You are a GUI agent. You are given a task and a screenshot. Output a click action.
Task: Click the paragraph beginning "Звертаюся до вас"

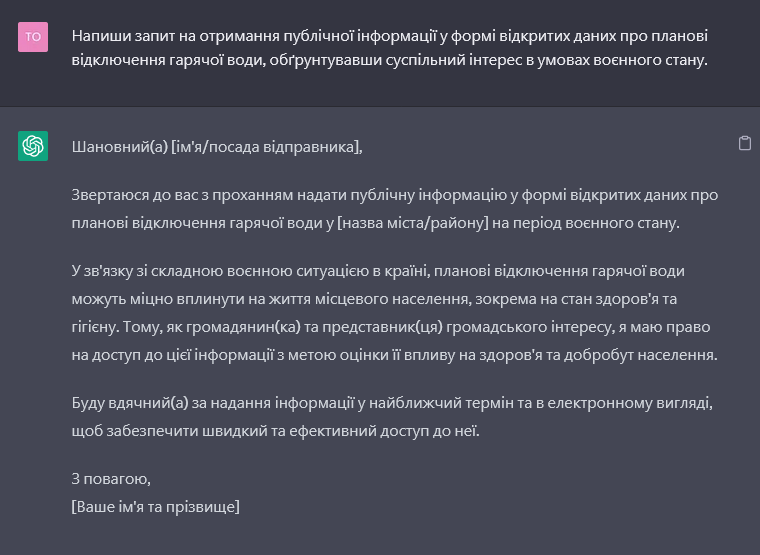395,208
